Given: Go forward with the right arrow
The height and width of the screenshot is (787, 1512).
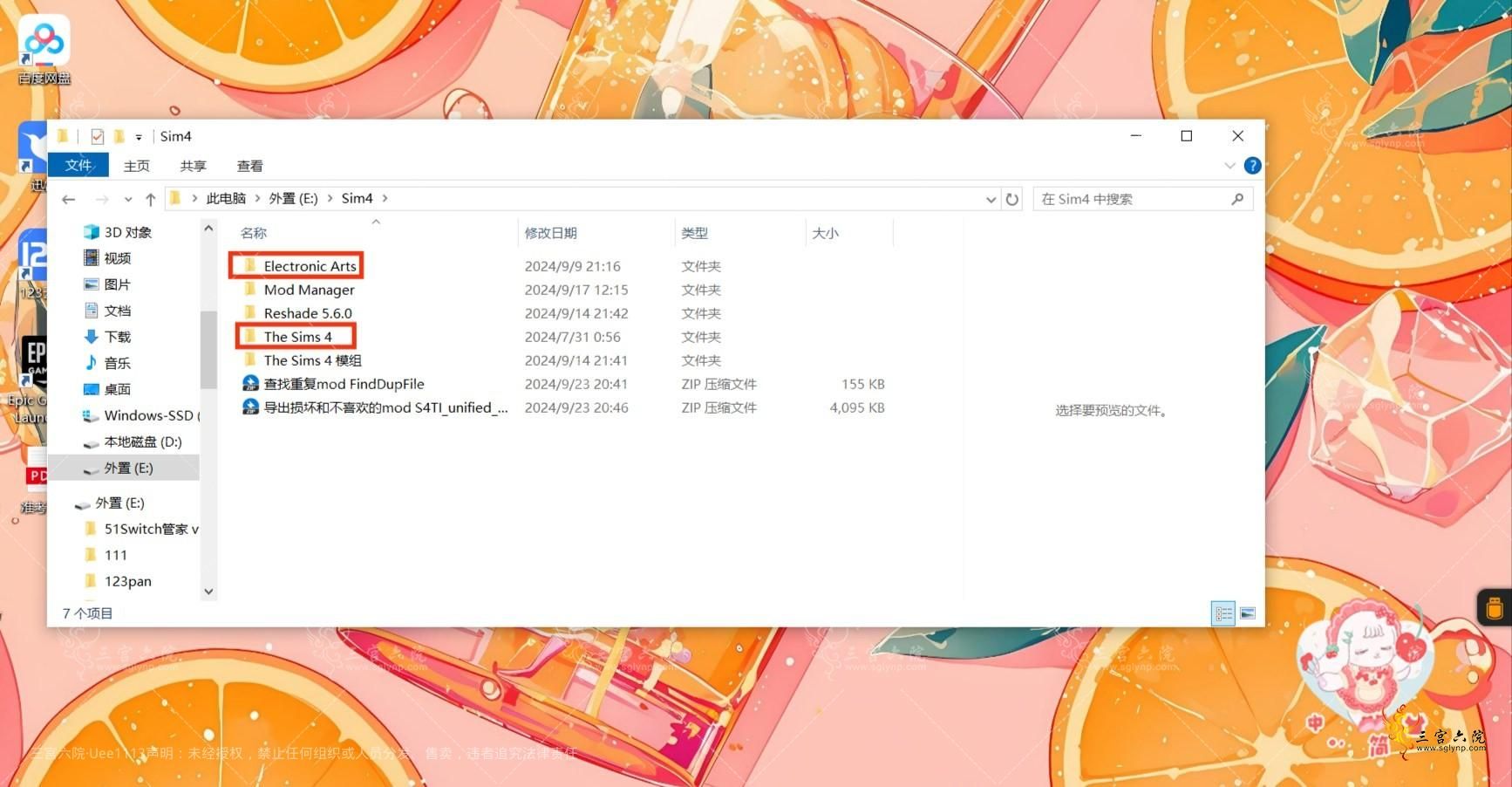Looking at the screenshot, I should (101, 199).
